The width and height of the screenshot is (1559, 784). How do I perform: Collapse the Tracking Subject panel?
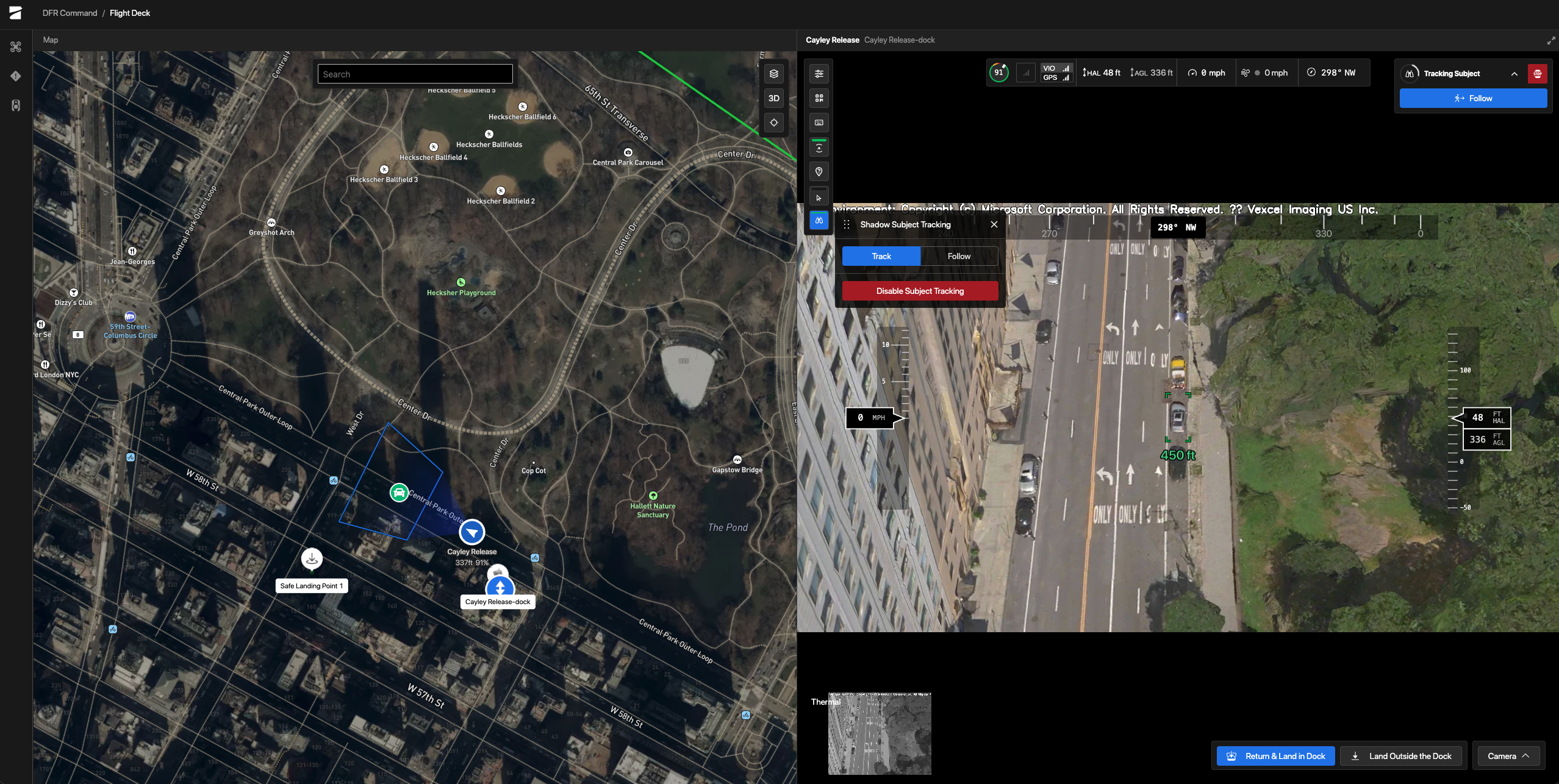coord(1514,74)
